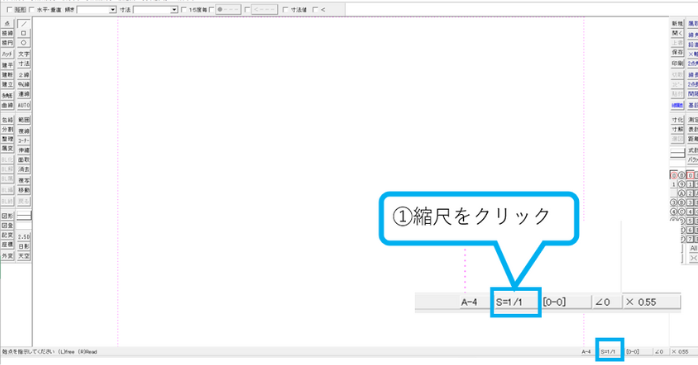Click the 開く open file button
Image resolution: width=698 pixels, height=365 pixels.
[677, 33]
